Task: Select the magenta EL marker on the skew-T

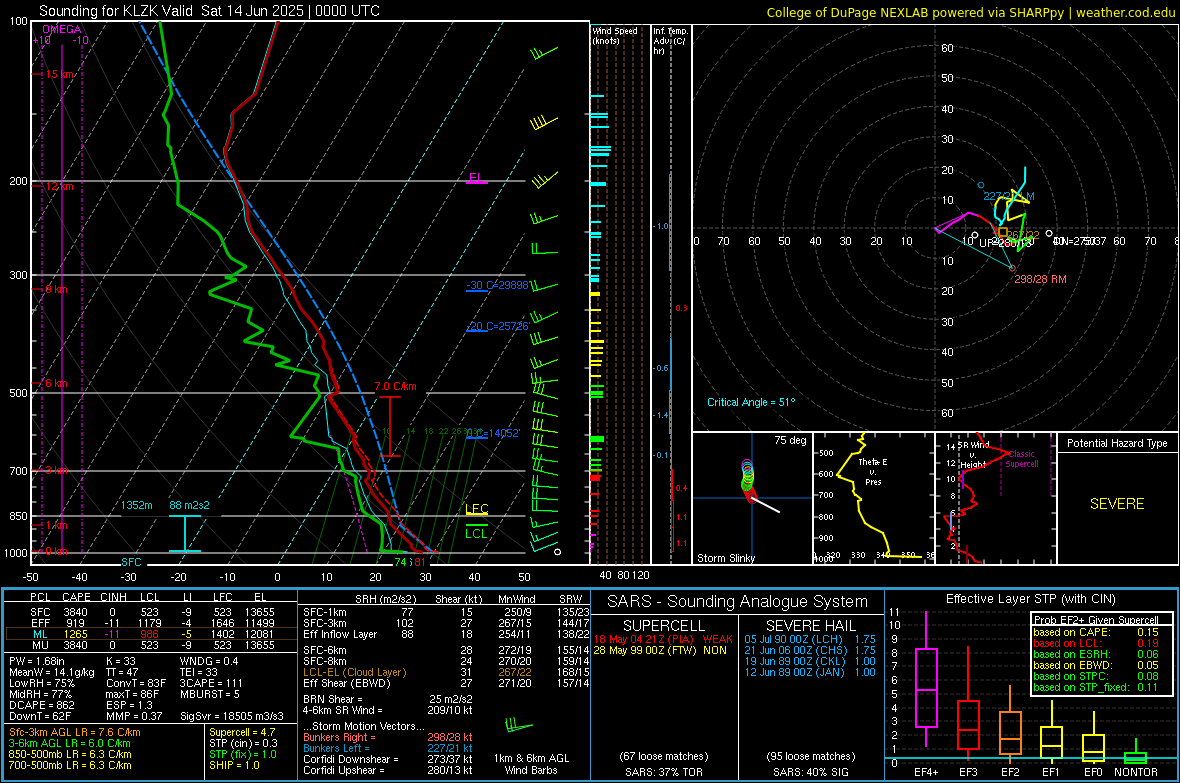Action: (x=476, y=178)
